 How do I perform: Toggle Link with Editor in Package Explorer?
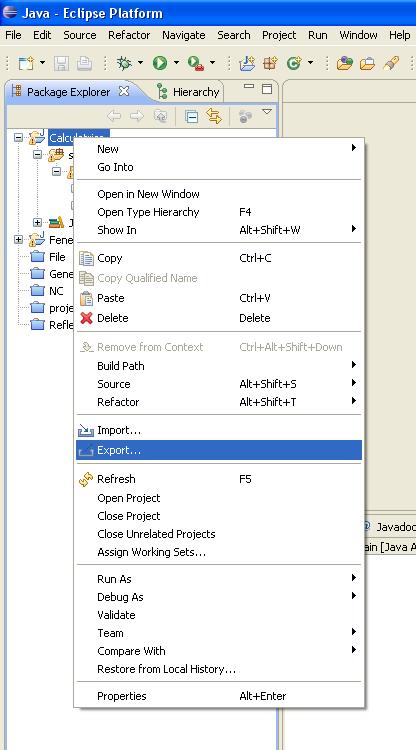click(214, 116)
